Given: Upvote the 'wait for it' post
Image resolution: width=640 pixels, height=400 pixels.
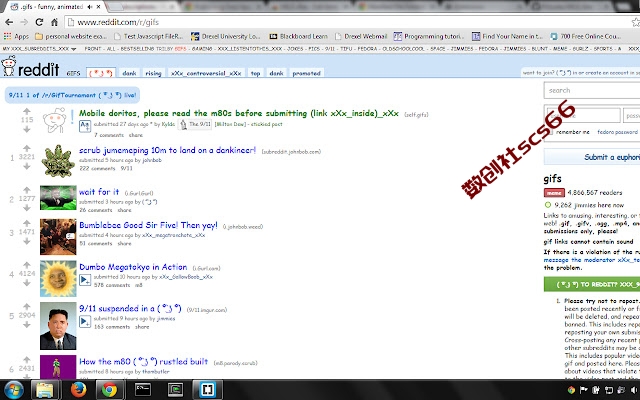Looking at the screenshot, I should click(27, 190).
